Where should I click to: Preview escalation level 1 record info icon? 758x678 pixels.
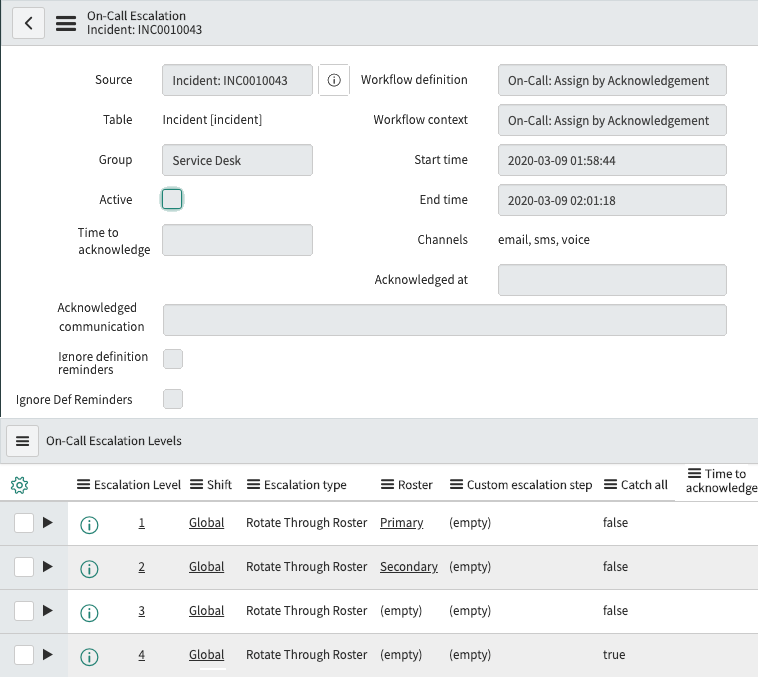tap(89, 524)
